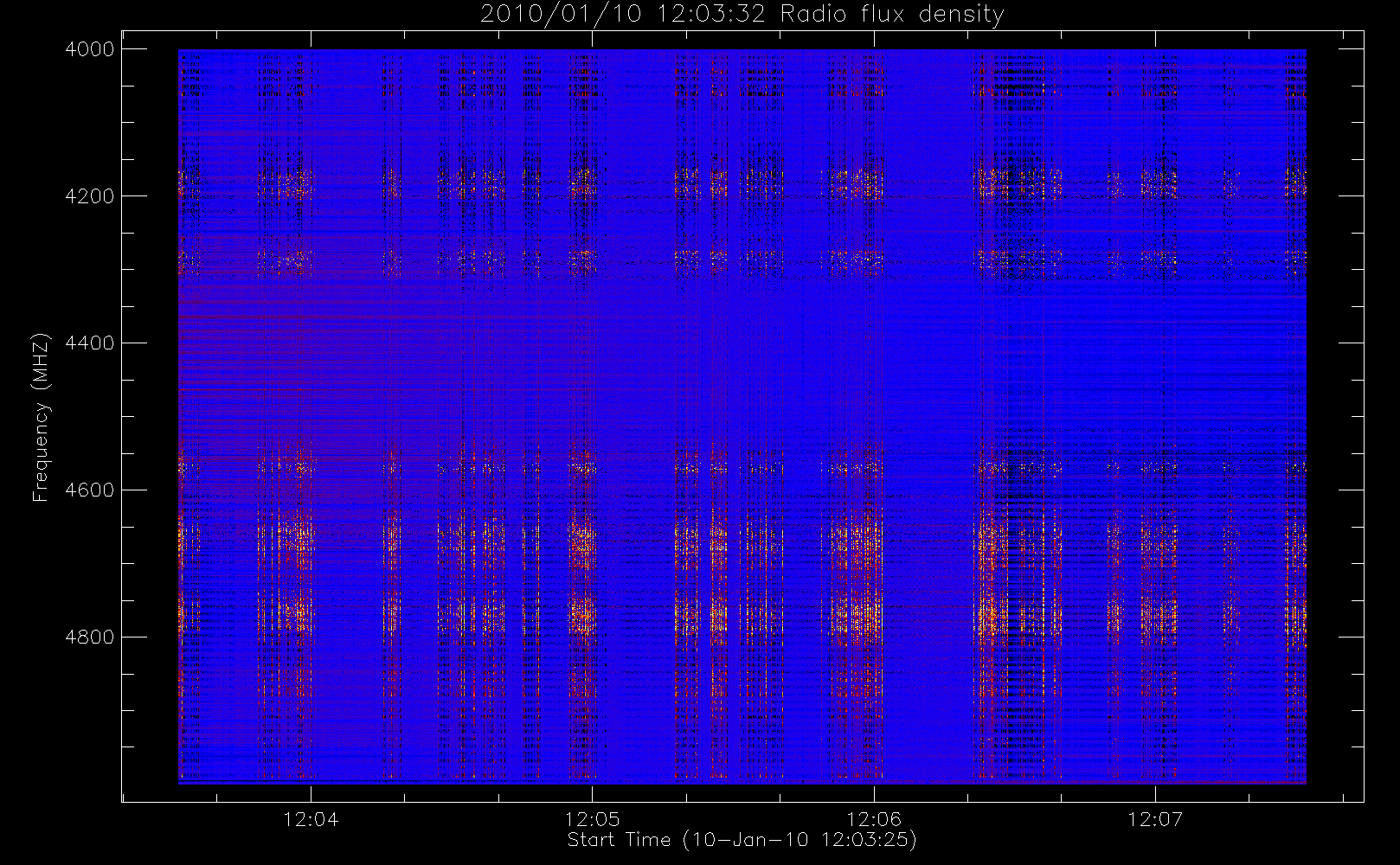Select the 4000 frequency tick label
The height and width of the screenshot is (865, 1400).
coord(90,49)
